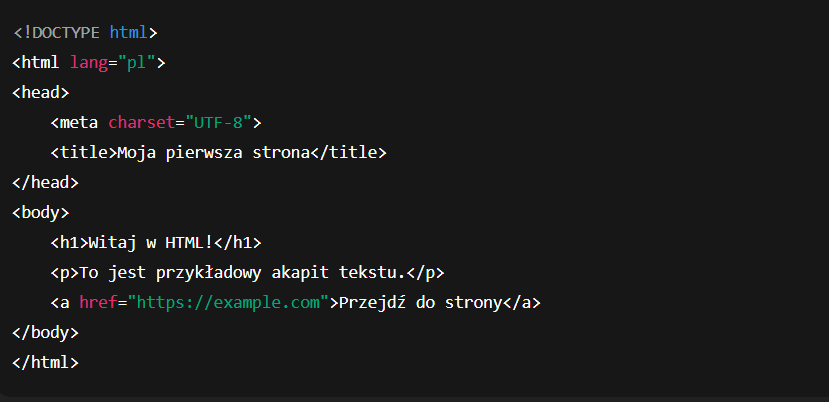Click the closing title tag

pyautogui.click(x=346, y=153)
